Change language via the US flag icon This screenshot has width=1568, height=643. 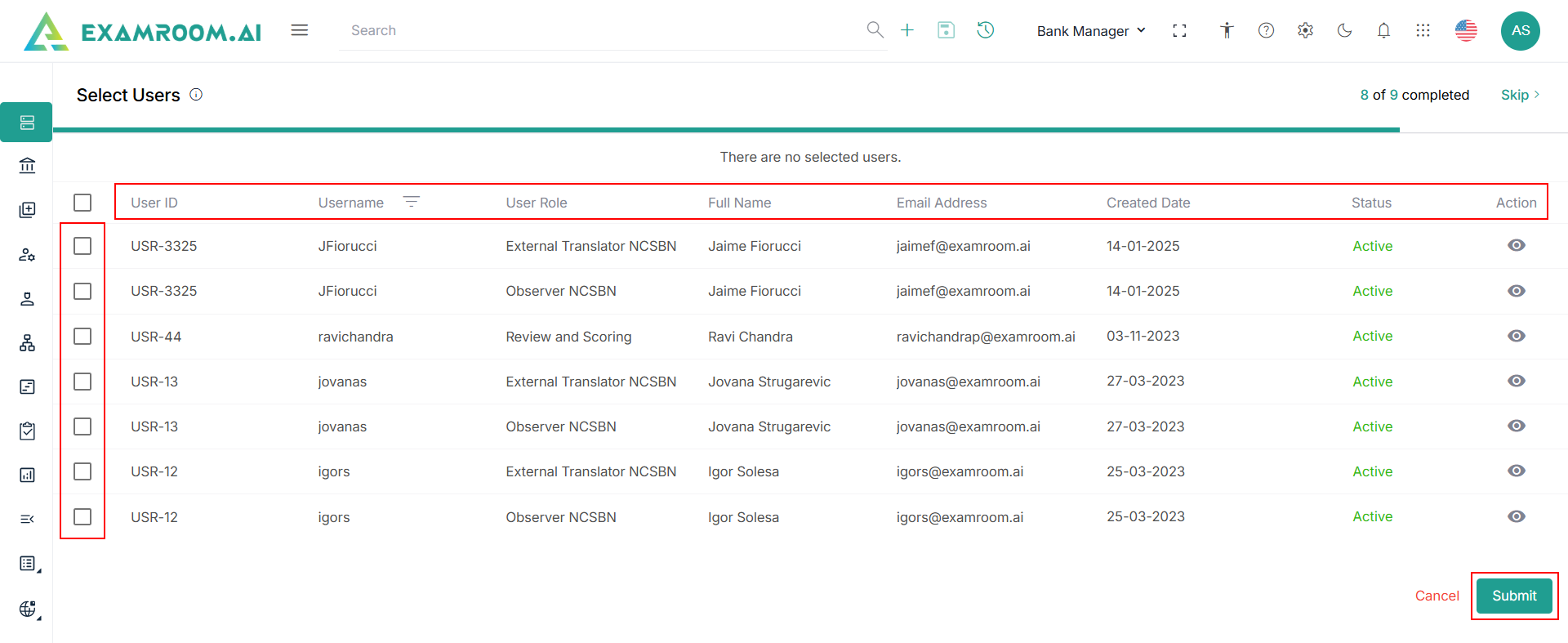coord(1466,30)
